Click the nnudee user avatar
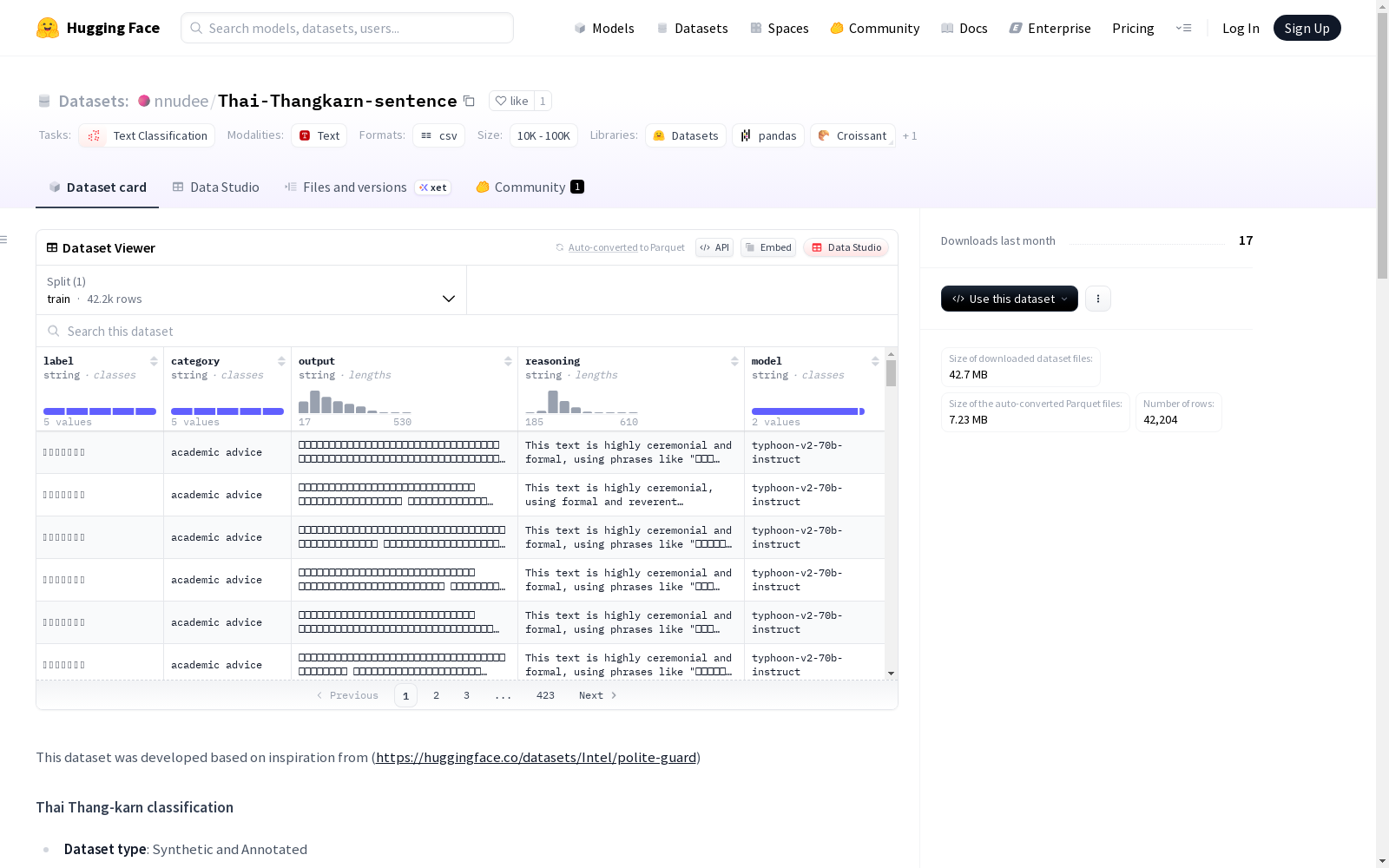 [x=144, y=101]
